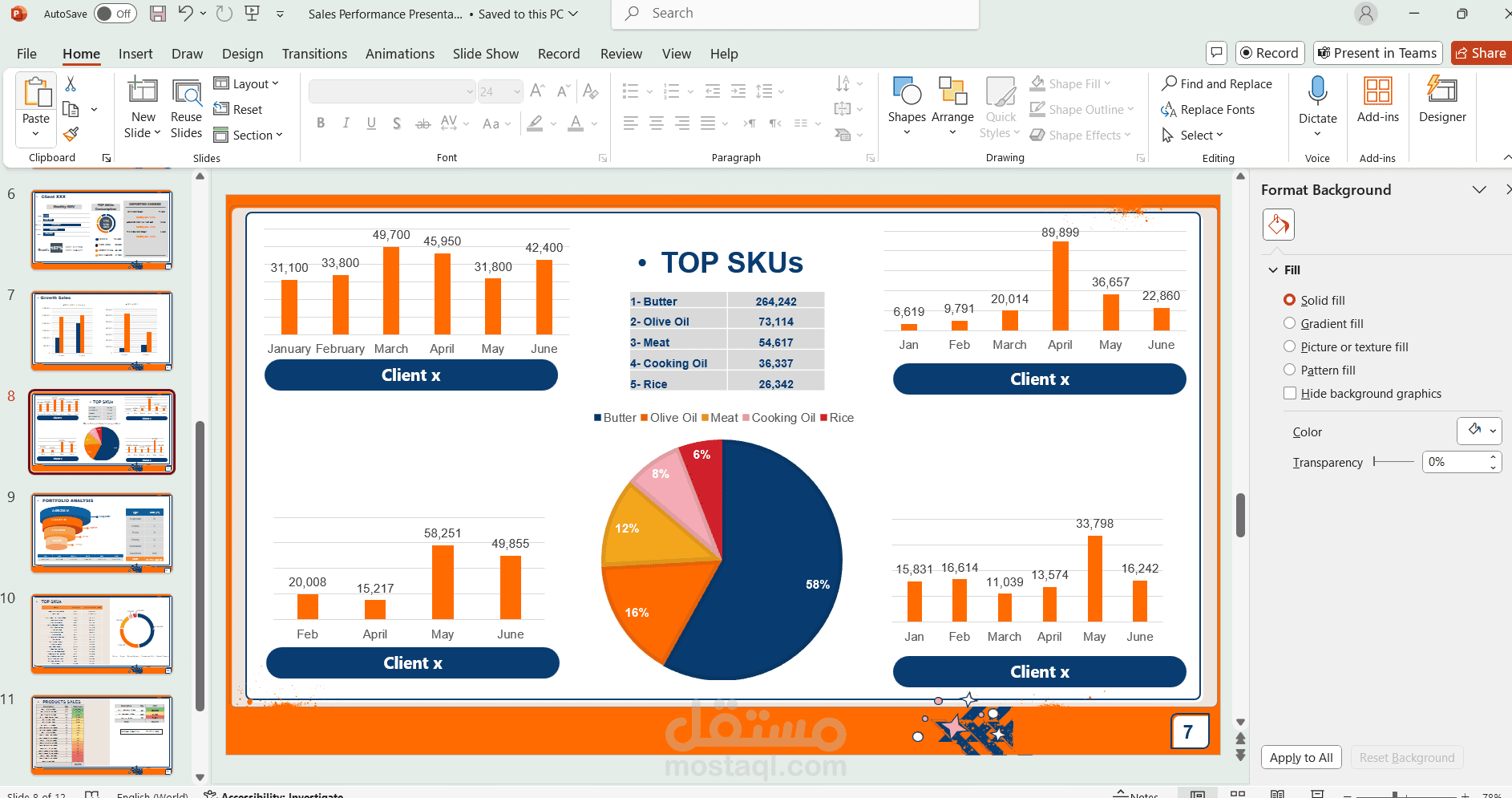1512x798 pixels.
Task: Click Find and Replace
Action: tap(1216, 83)
